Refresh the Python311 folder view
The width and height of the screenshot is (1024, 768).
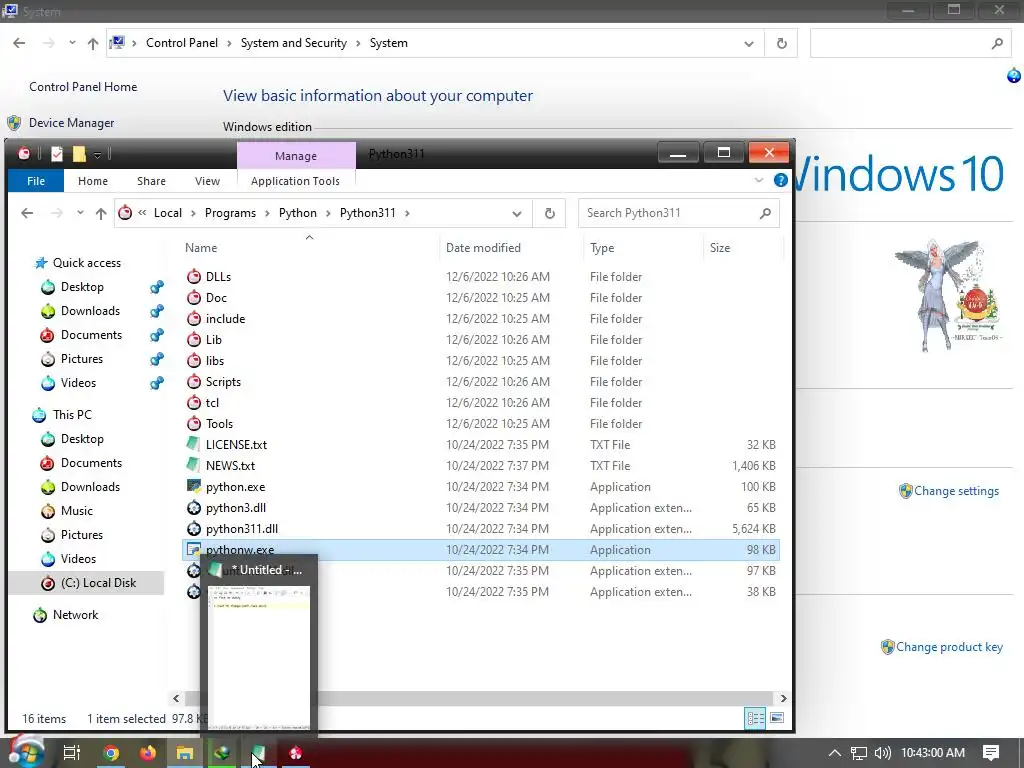(x=550, y=213)
